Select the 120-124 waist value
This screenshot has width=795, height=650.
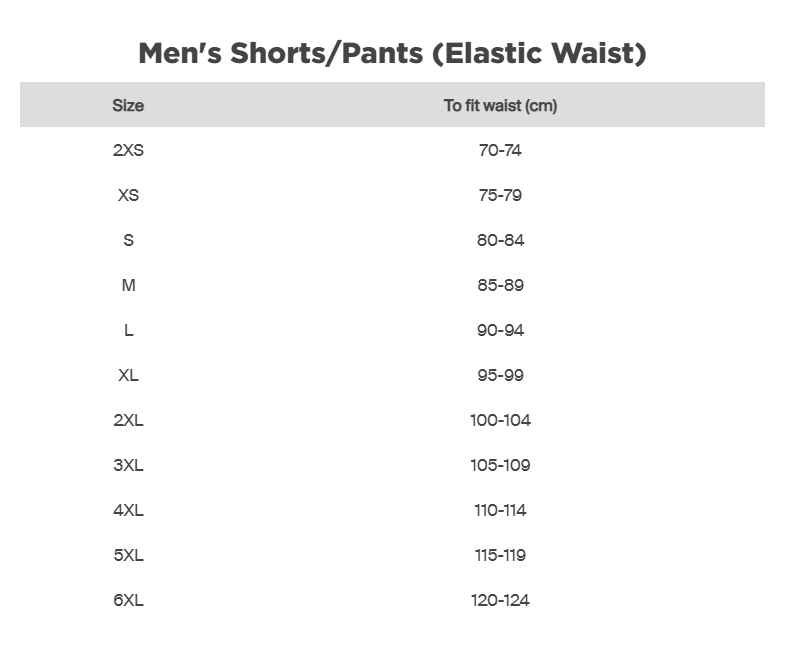tap(500, 600)
